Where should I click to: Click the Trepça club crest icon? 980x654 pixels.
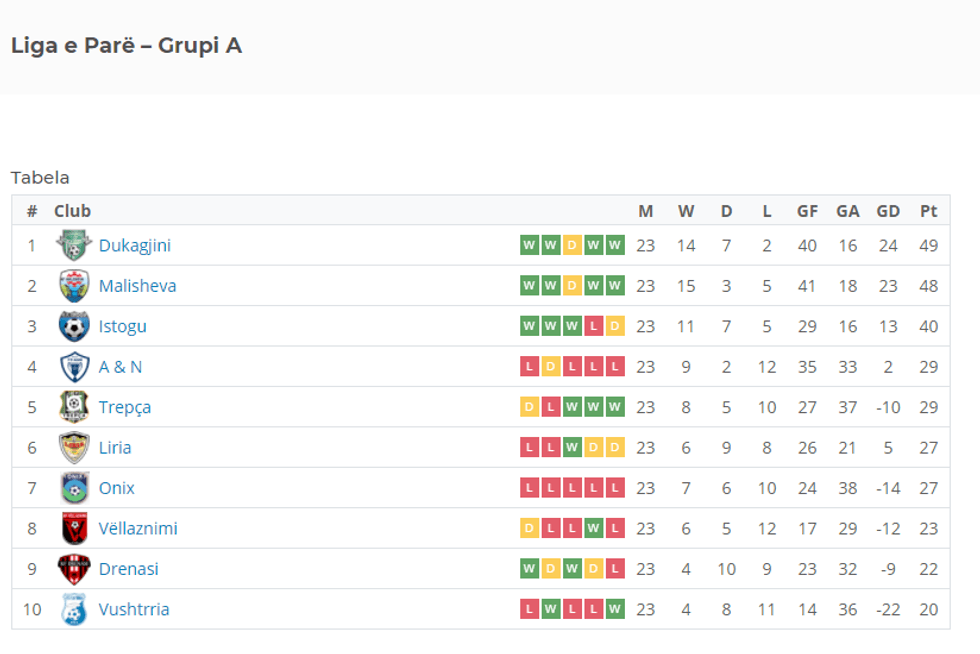[74, 407]
